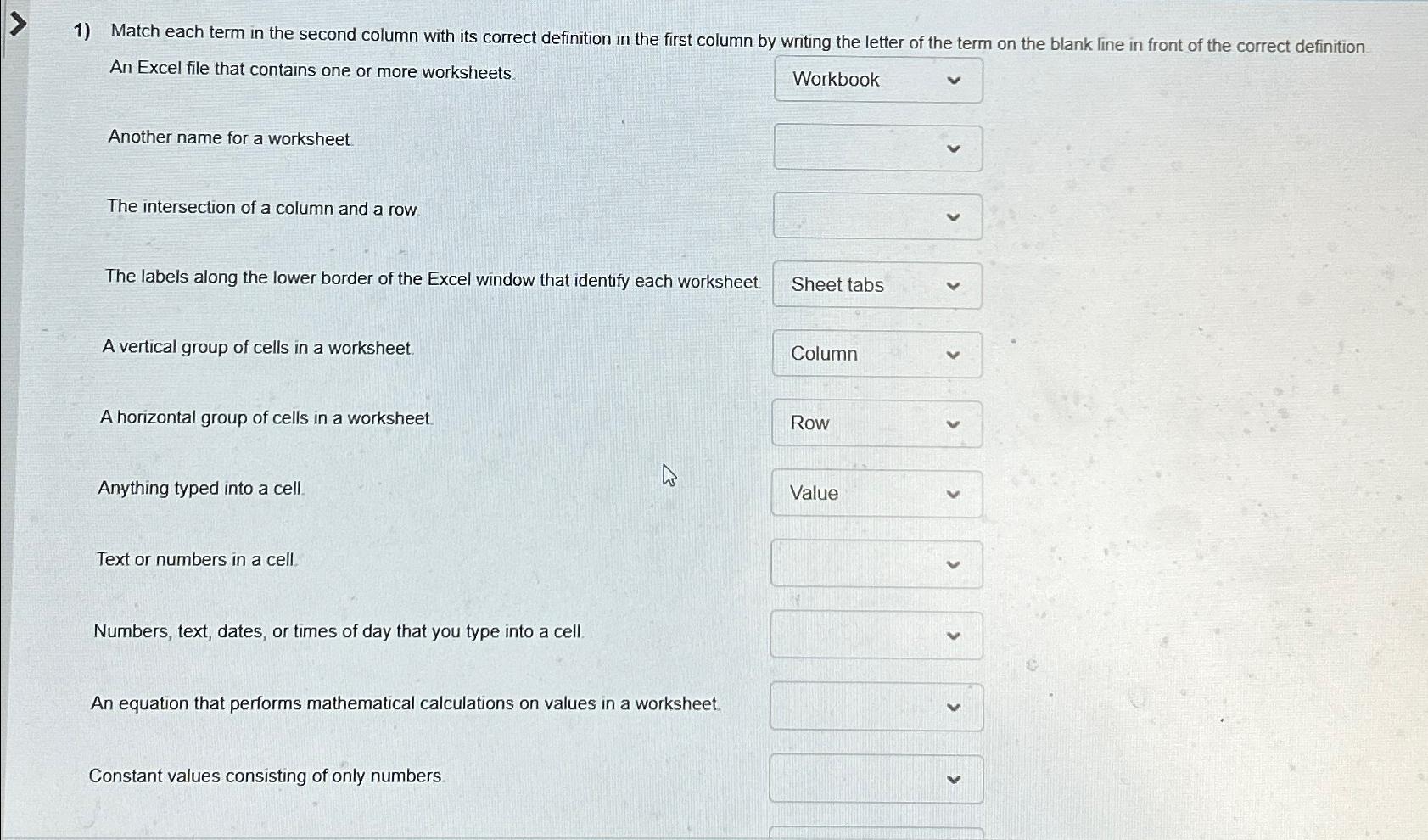Open the dropdown for 'Text or numbers in a cell'
The height and width of the screenshot is (840, 1428).
[x=876, y=563]
